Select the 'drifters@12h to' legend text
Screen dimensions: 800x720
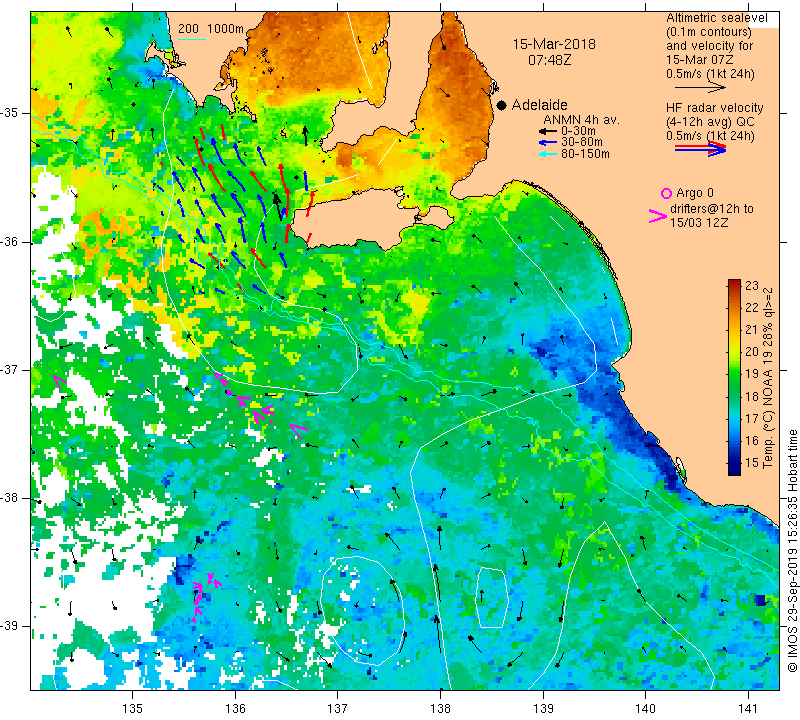(711, 209)
